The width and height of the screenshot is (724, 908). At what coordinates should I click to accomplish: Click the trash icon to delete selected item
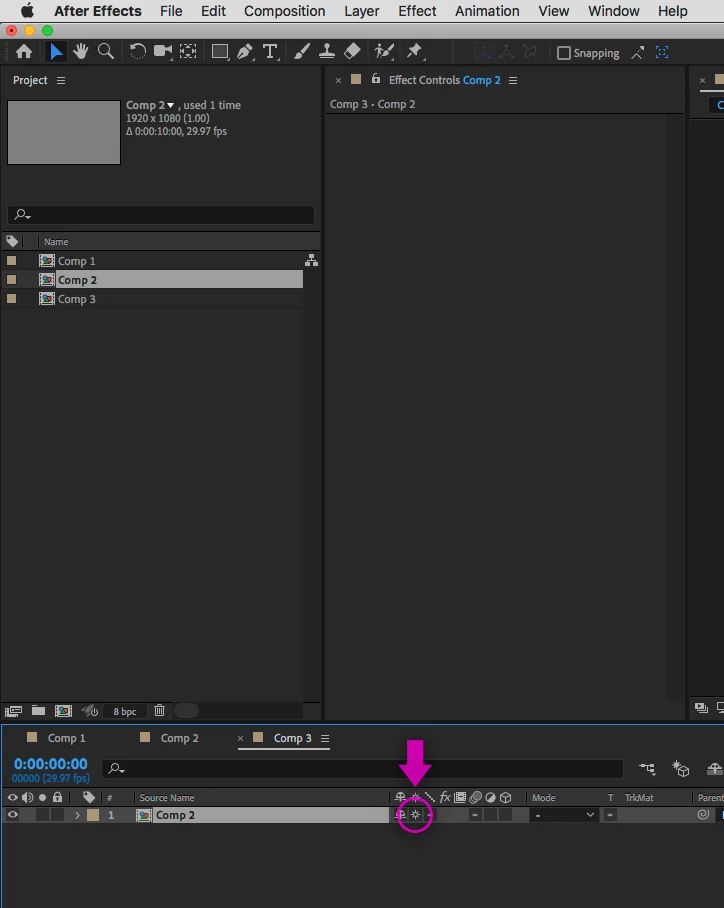(x=160, y=711)
